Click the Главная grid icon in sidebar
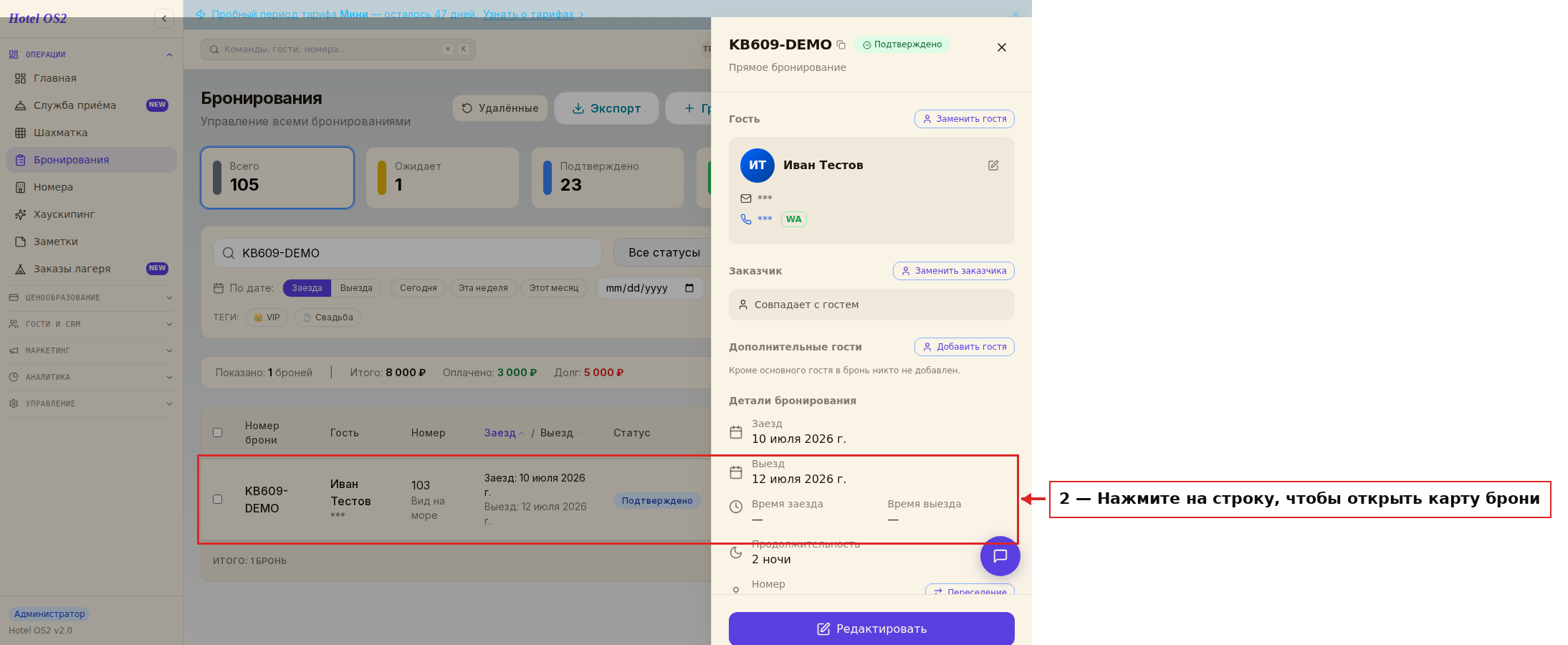Viewport: 1568px width, 645px height. 21,78
